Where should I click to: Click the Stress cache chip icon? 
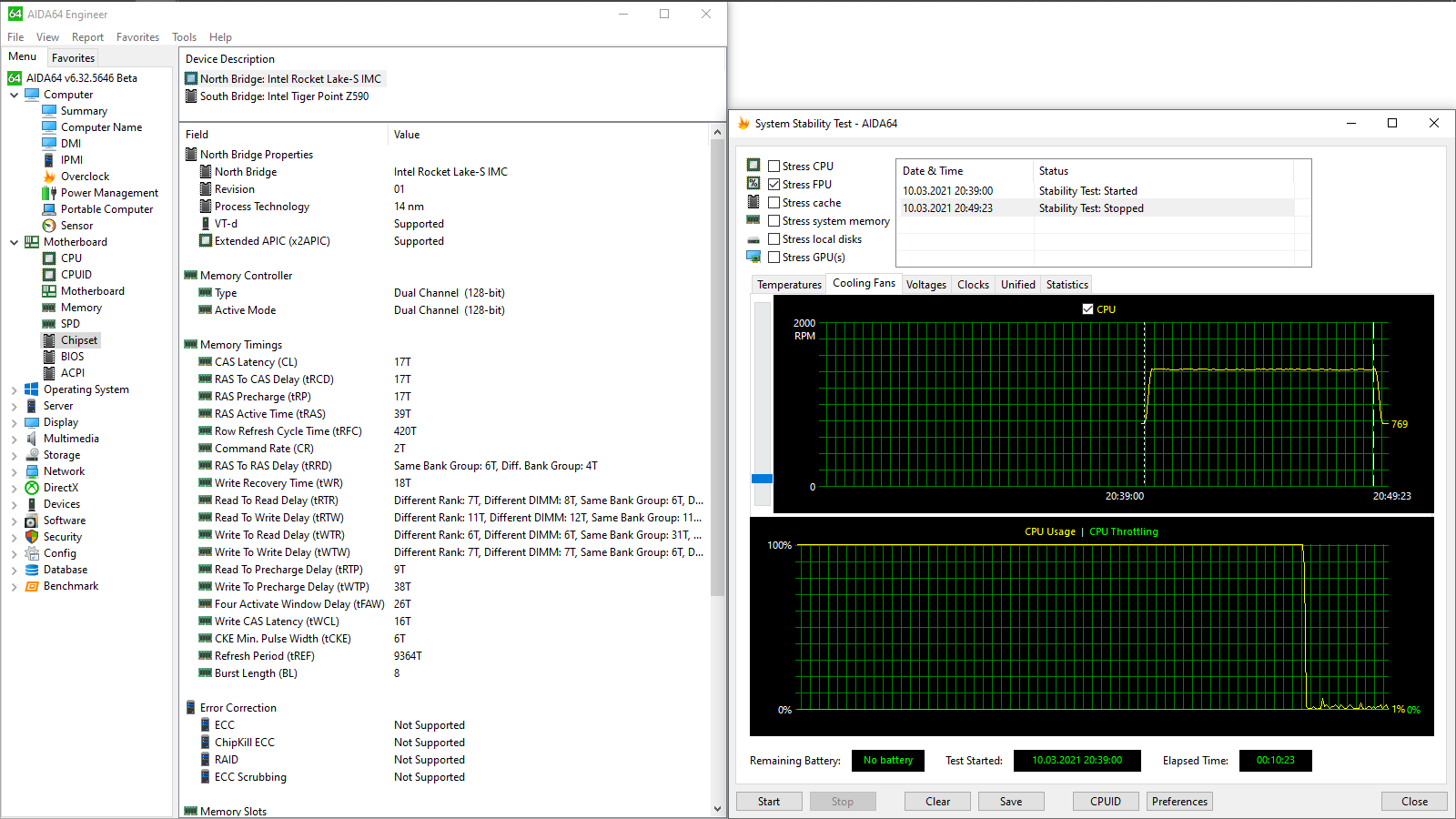(753, 202)
